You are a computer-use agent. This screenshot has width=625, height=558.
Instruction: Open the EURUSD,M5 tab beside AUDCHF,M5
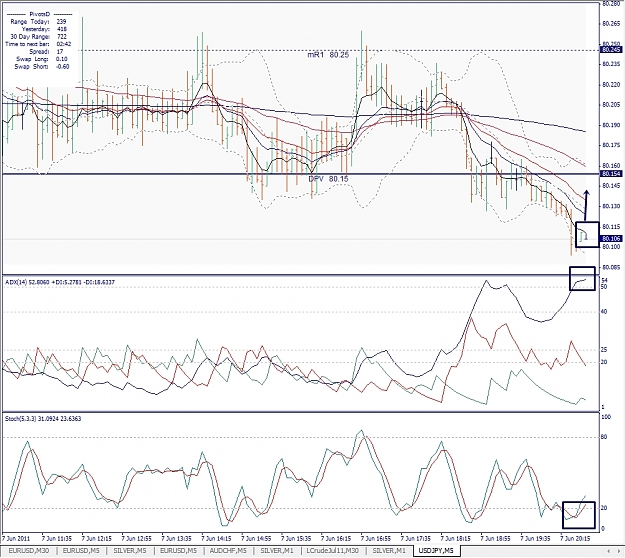click(x=178, y=550)
